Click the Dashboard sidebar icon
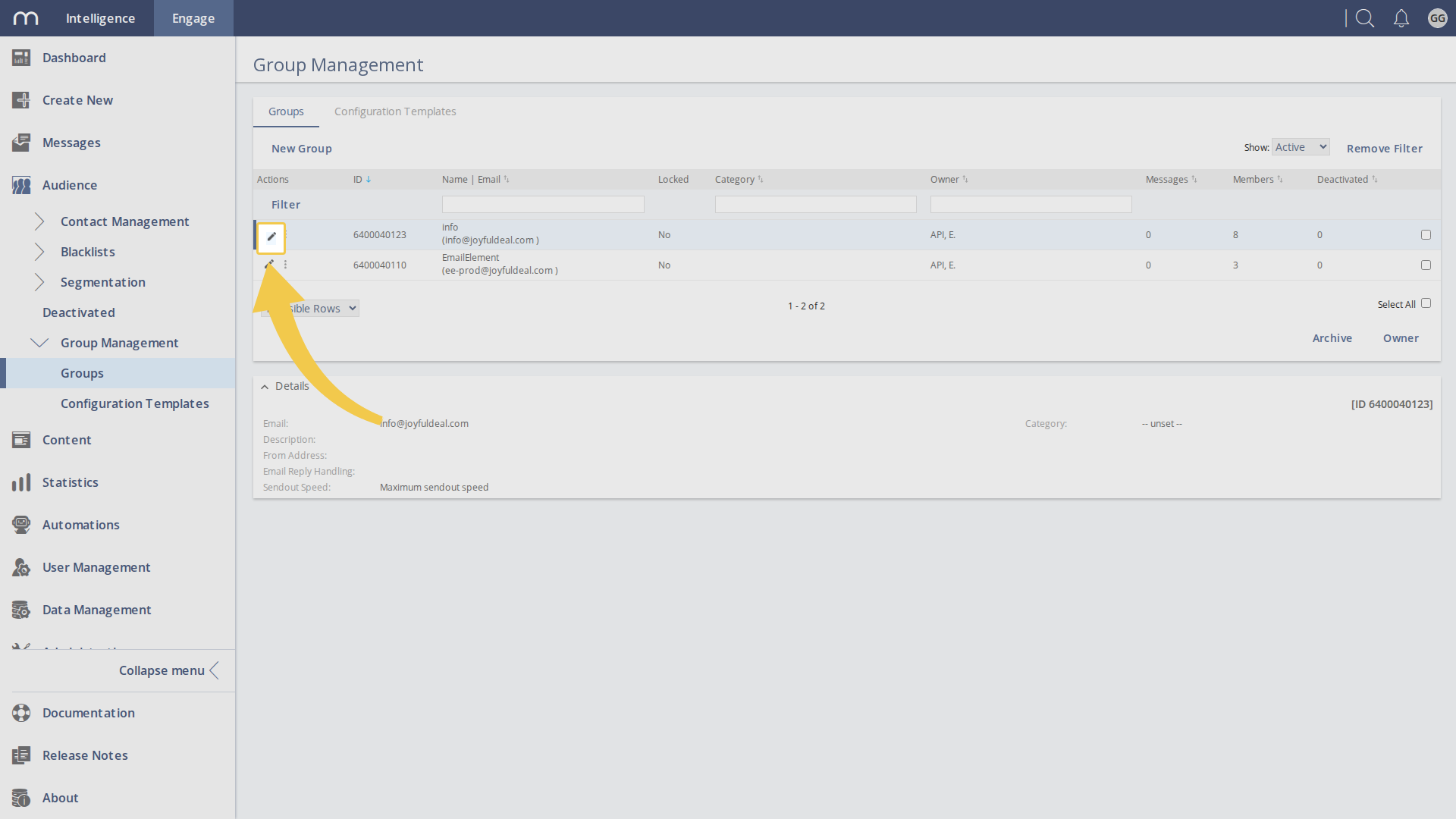 click(21, 58)
